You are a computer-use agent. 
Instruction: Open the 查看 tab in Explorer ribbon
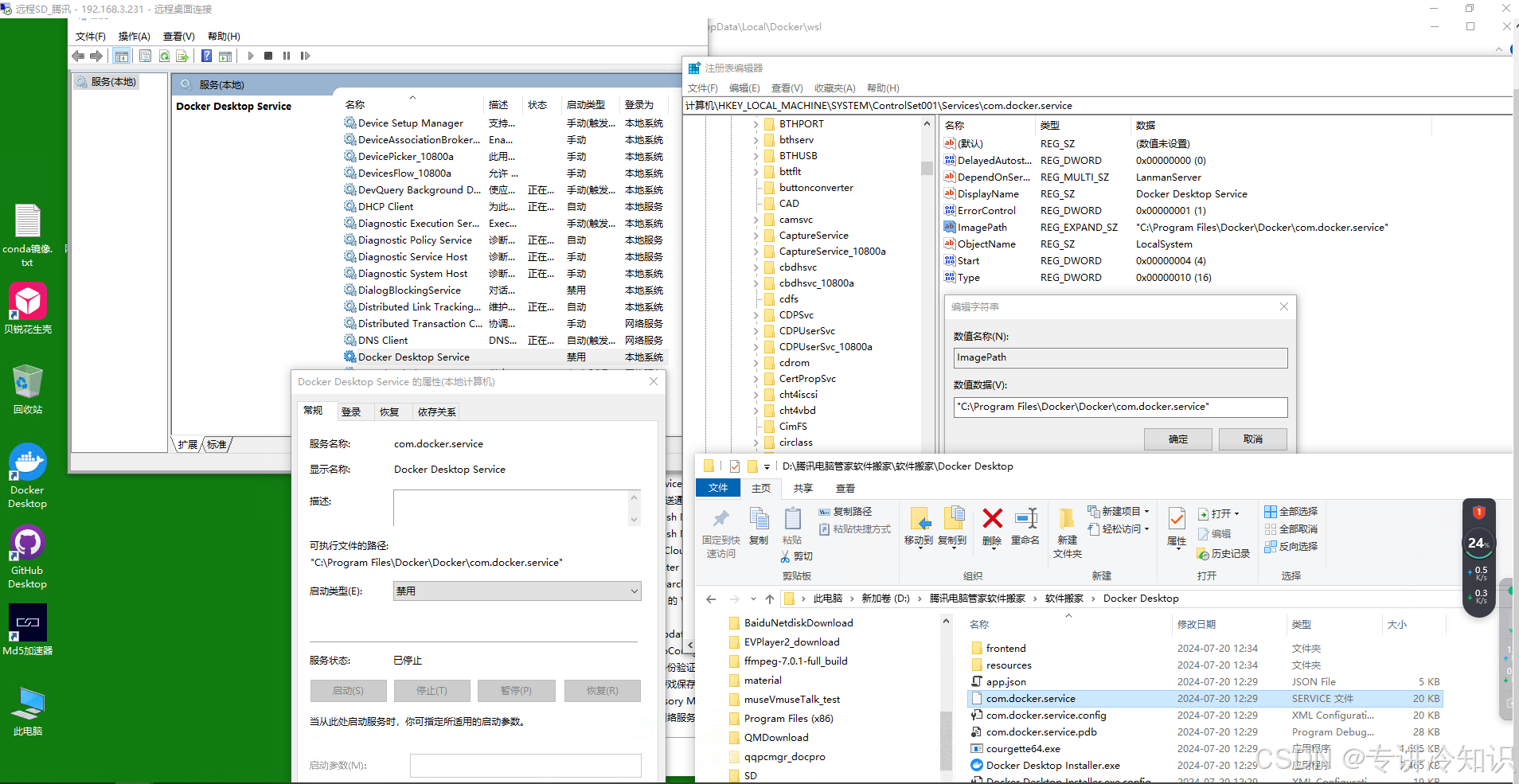[x=845, y=488]
